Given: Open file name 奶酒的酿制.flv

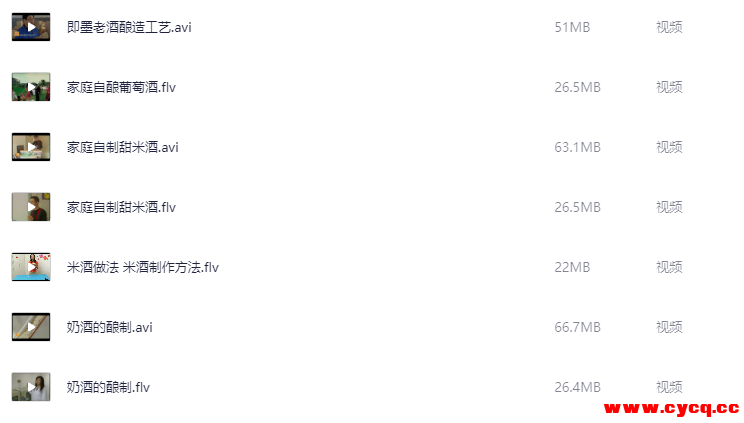Looking at the screenshot, I should pos(108,387).
